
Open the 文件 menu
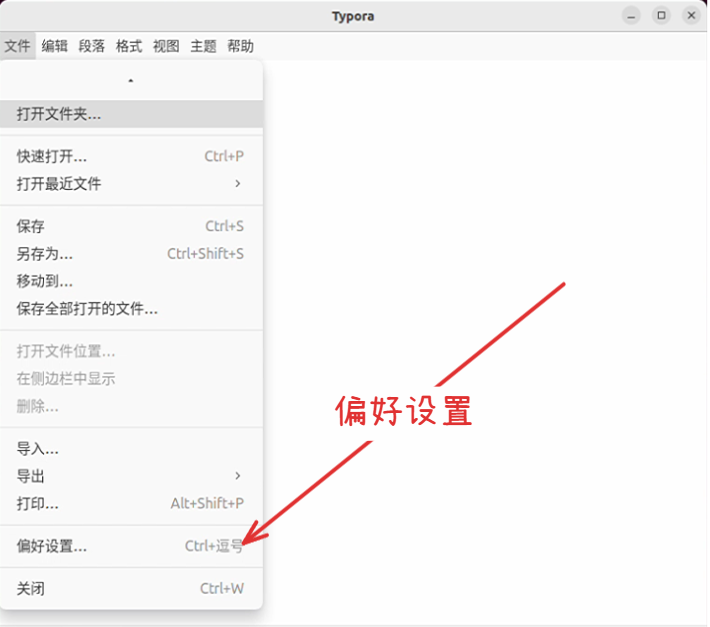[x=18, y=46]
